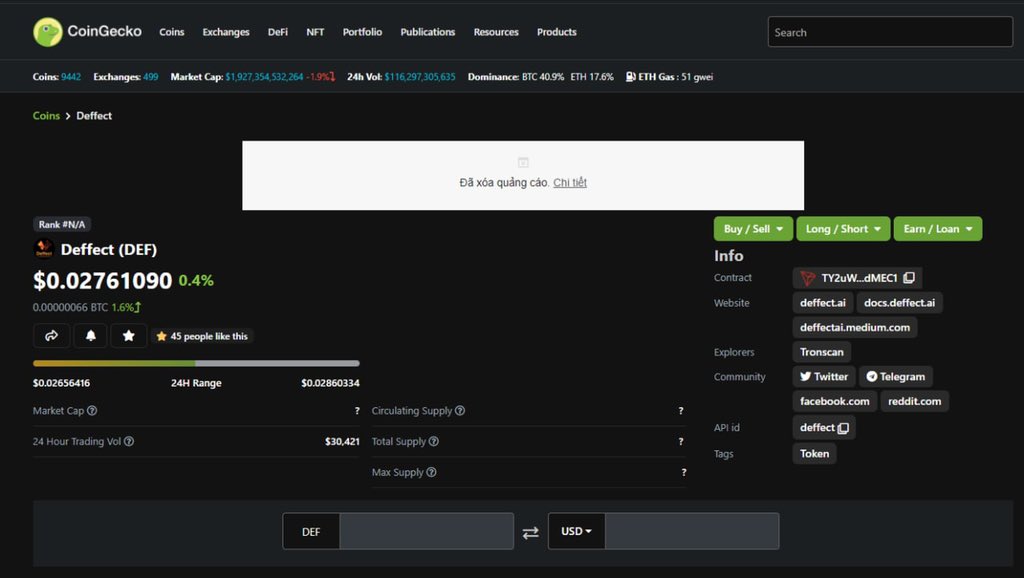The image size is (1024, 578).
Task: Click the Market Cap total value link
Action: pyautogui.click(x=264, y=77)
